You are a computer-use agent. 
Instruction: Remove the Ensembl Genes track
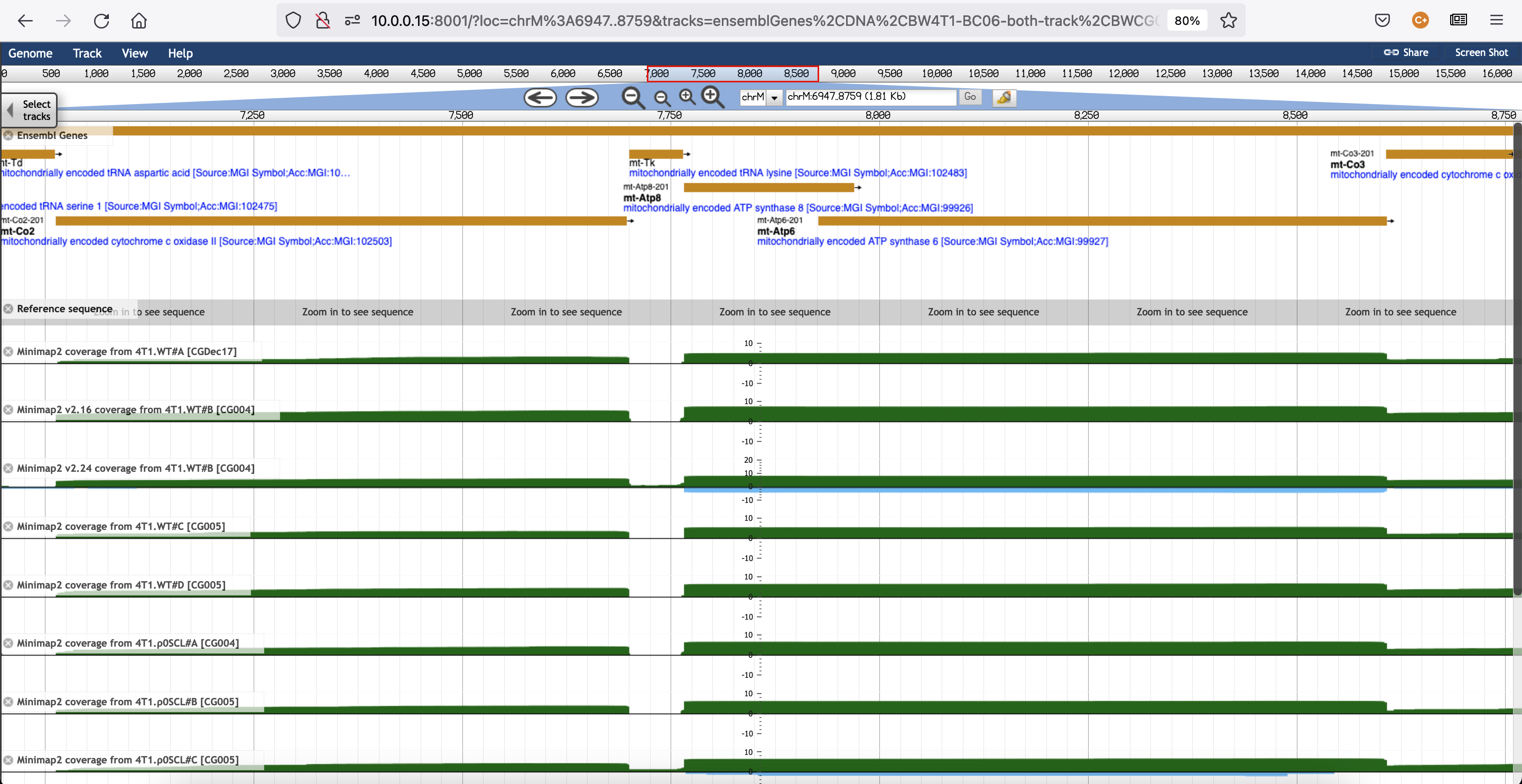pos(8,135)
